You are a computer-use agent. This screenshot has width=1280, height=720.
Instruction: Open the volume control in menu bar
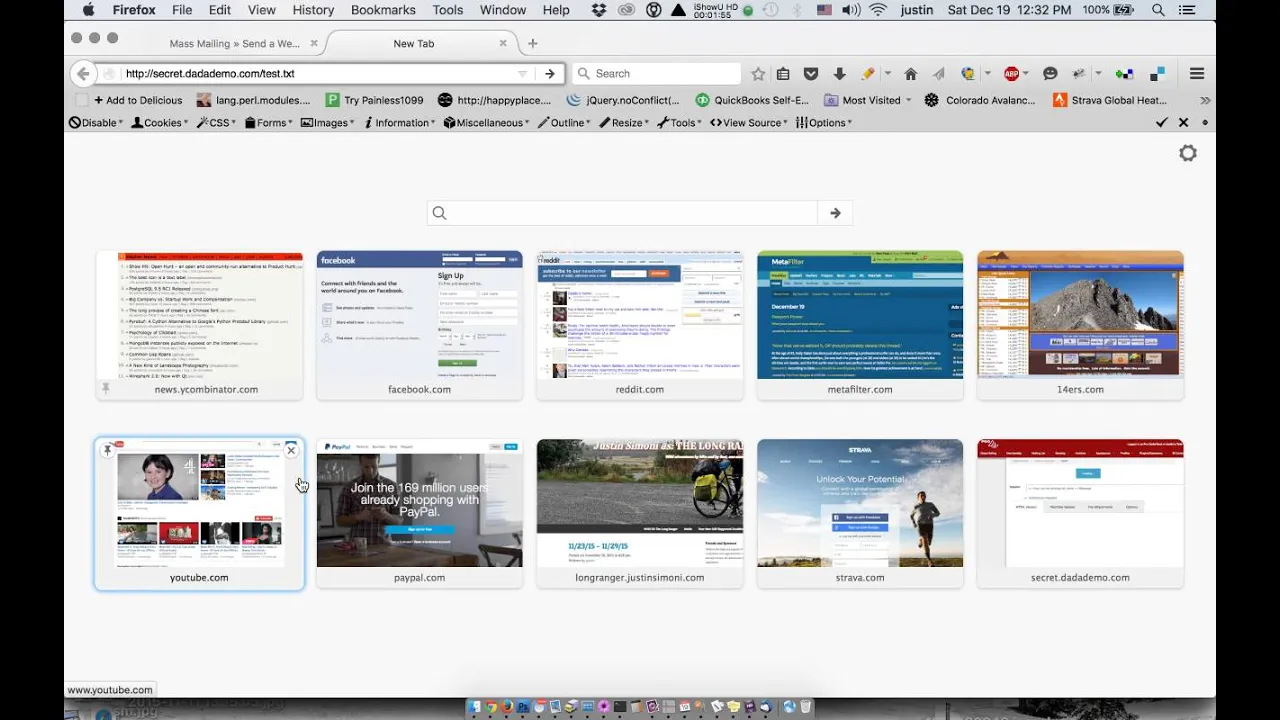(x=850, y=10)
